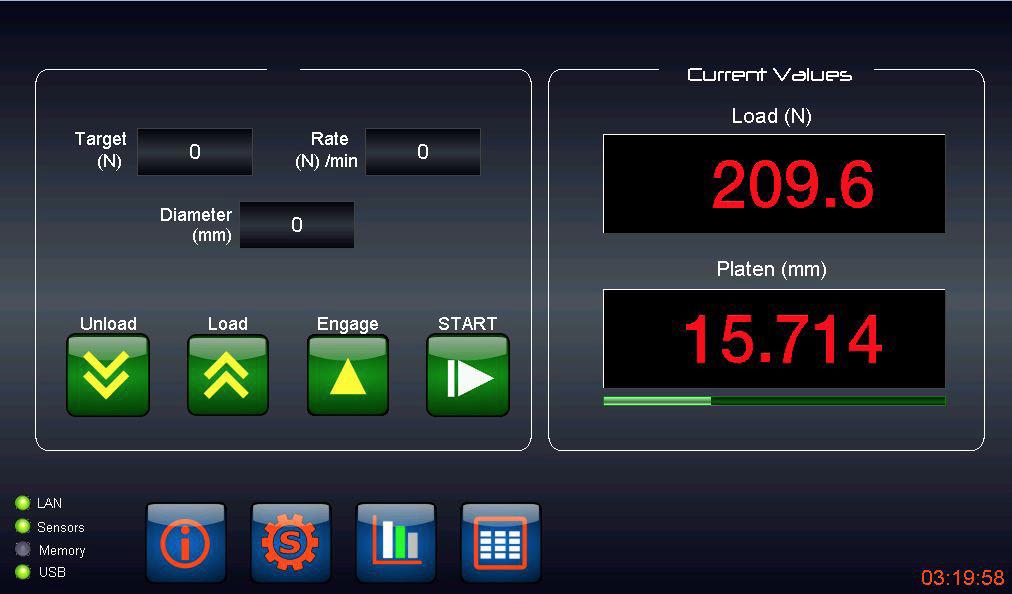This screenshot has height=594, width=1012.
Task: Click the USB status indicator light
Action: click(22, 572)
